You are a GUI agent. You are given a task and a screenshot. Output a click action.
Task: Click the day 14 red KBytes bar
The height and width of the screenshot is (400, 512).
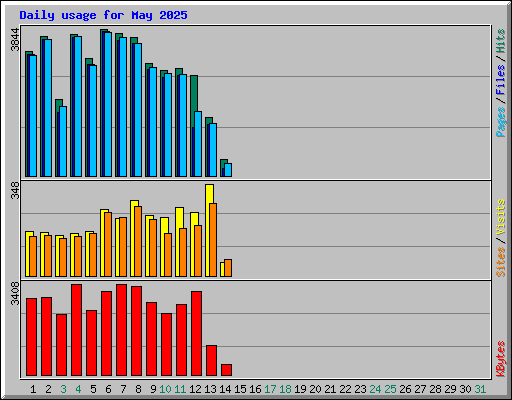click(x=226, y=370)
